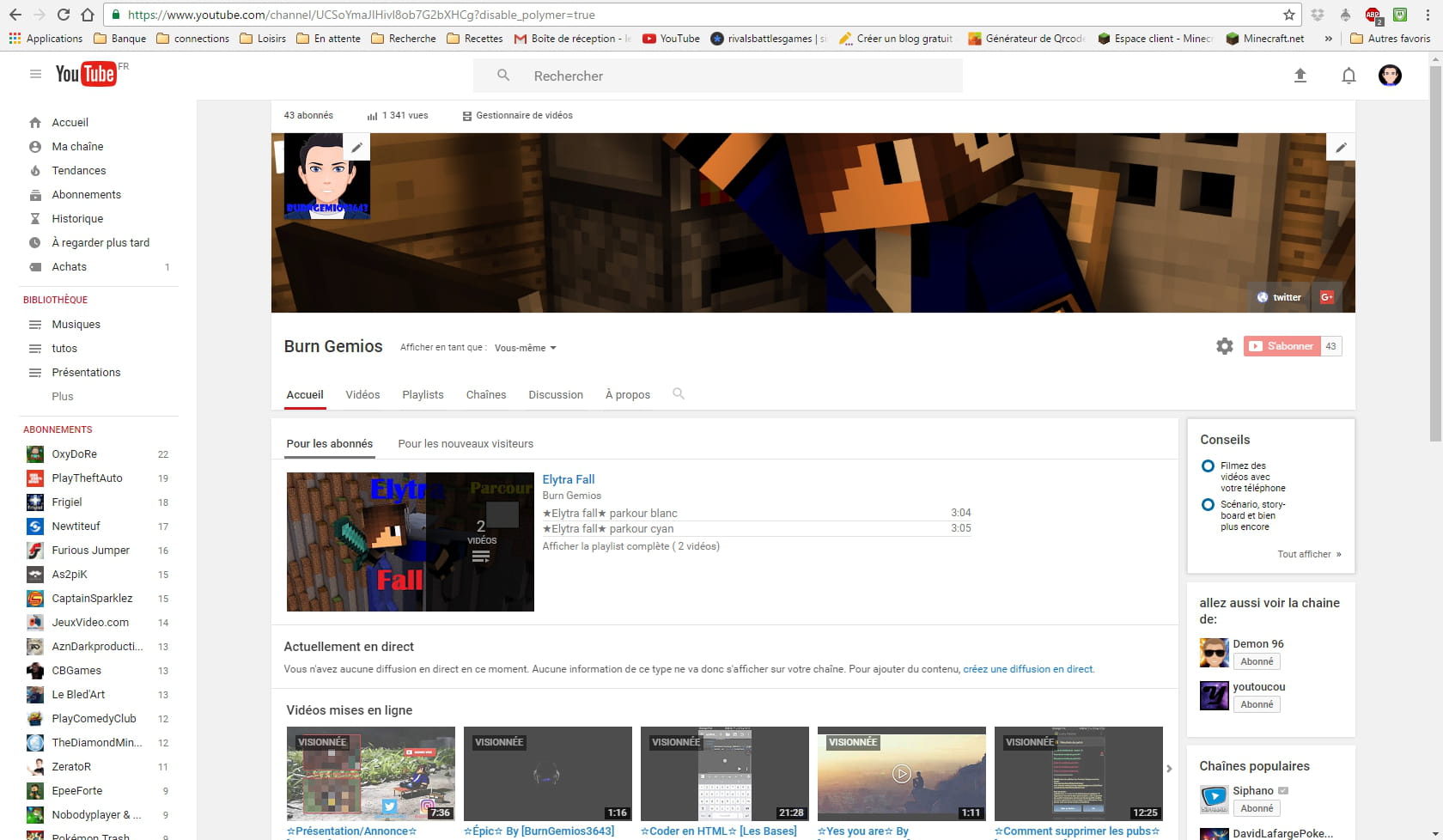Expand 'Plus' in Bibliothèque
1443x840 pixels.
(63, 396)
